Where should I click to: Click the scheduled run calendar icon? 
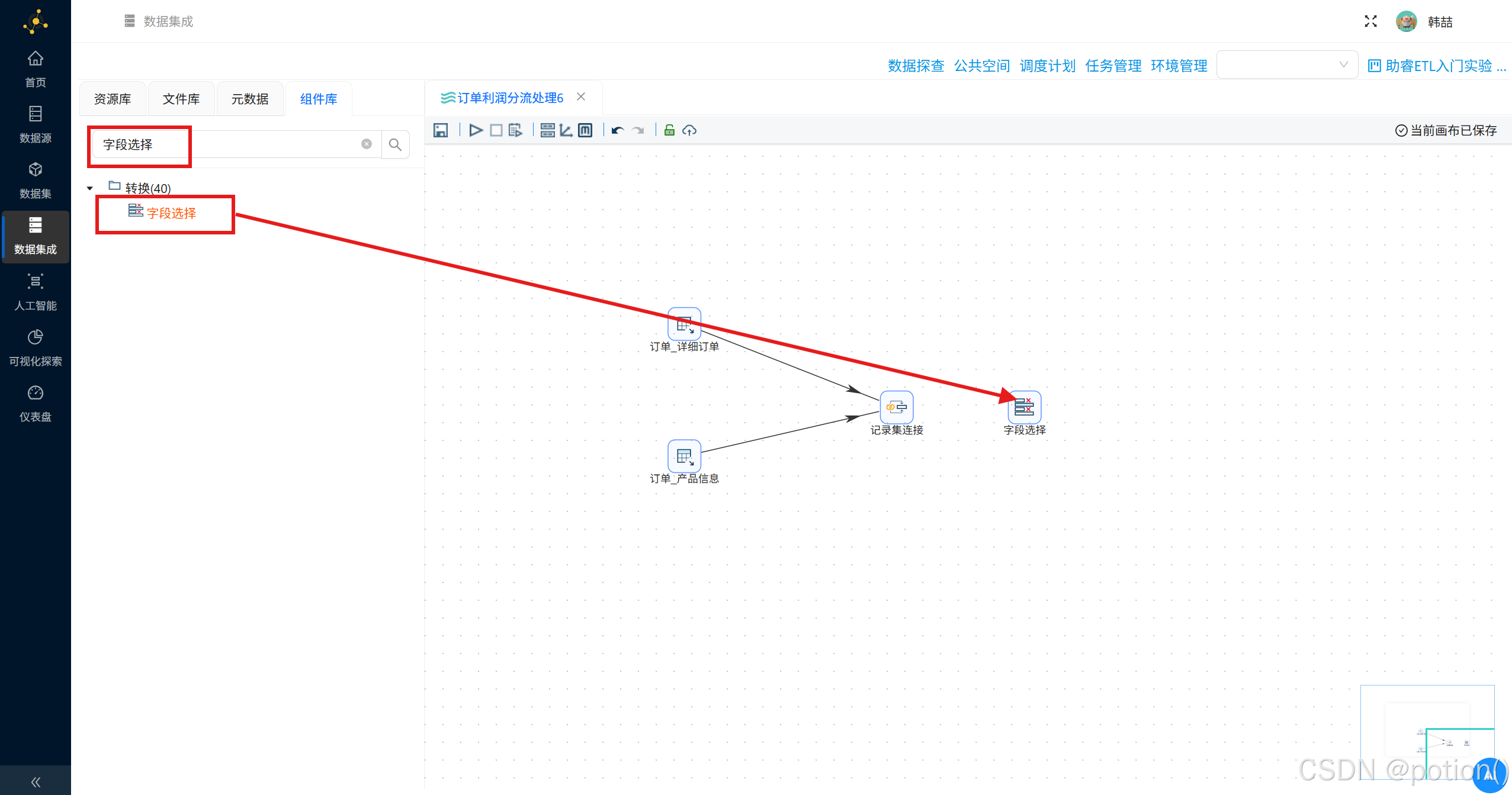click(515, 130)
